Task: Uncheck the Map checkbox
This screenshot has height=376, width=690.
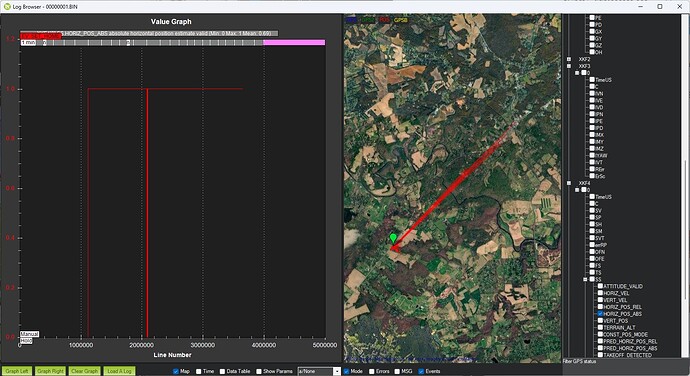Action: (176, 371)
